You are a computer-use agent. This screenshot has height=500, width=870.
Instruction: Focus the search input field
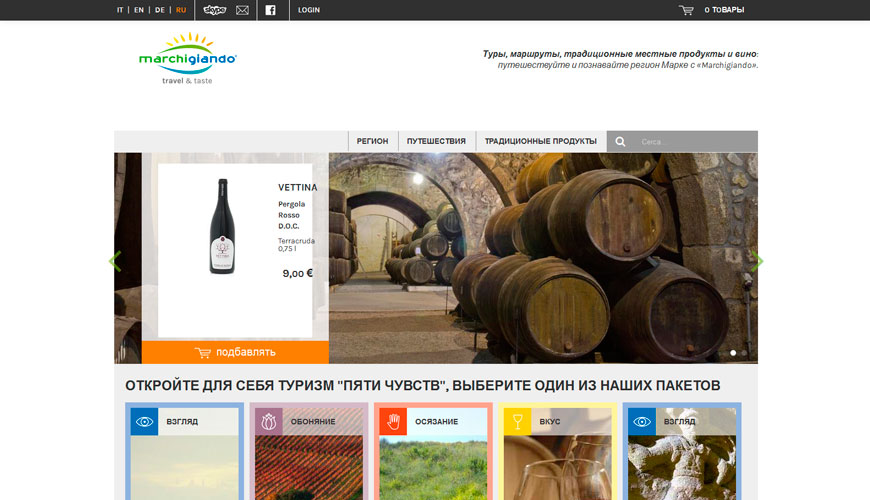(695, 142)
